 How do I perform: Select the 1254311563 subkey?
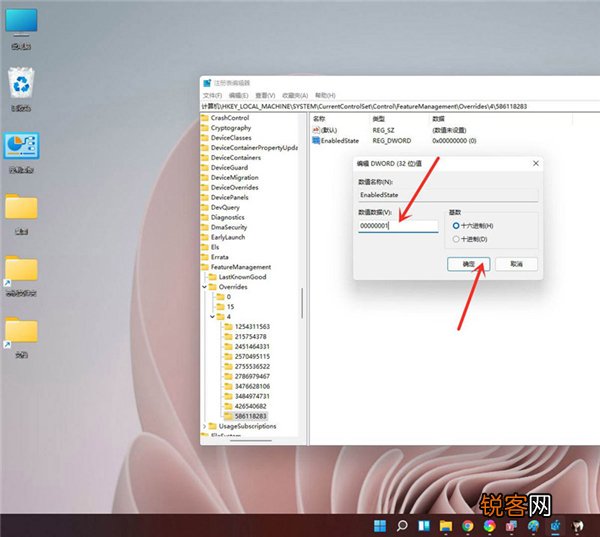point(252,326)
